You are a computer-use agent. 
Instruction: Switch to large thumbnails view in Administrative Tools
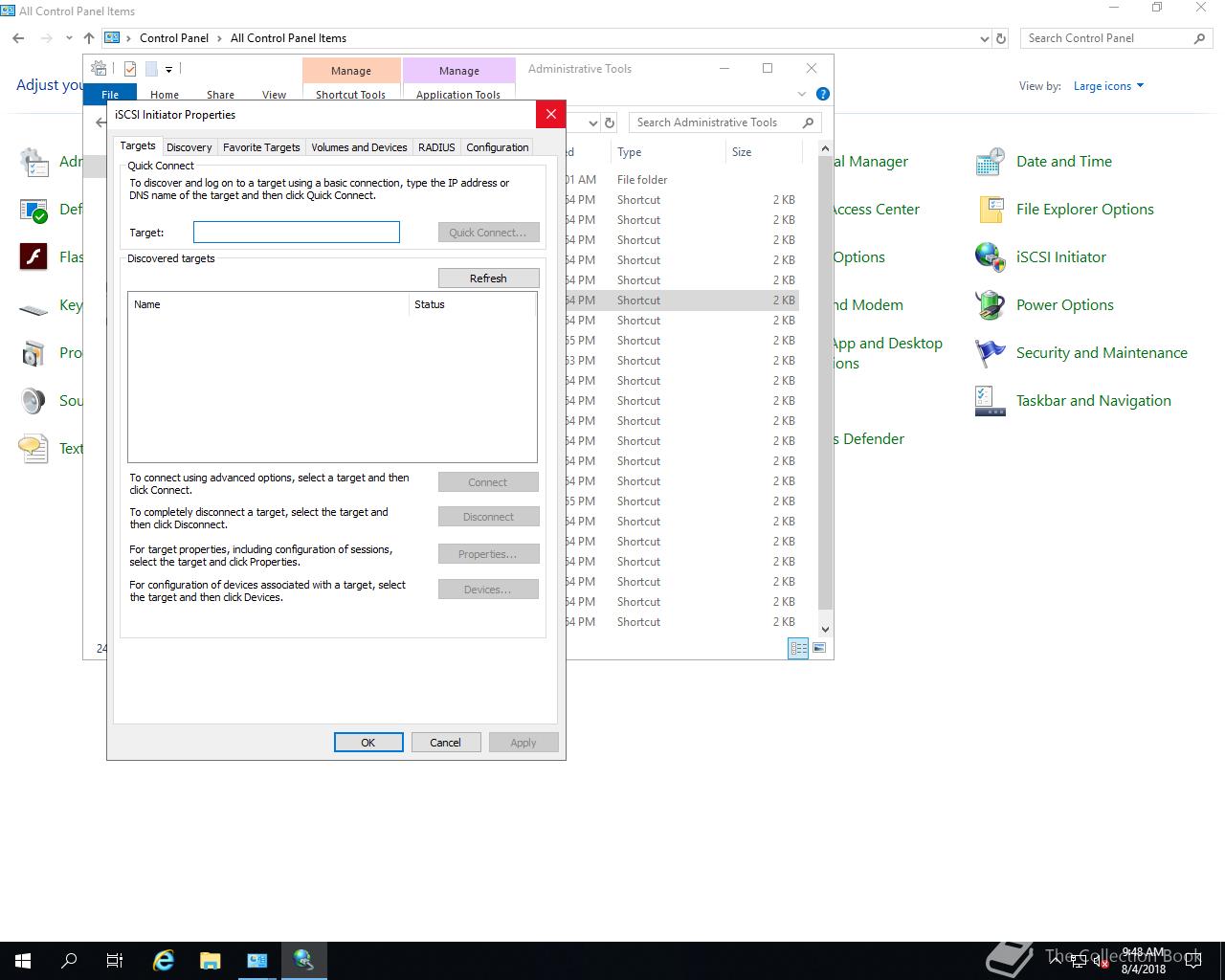coord(819,648)
